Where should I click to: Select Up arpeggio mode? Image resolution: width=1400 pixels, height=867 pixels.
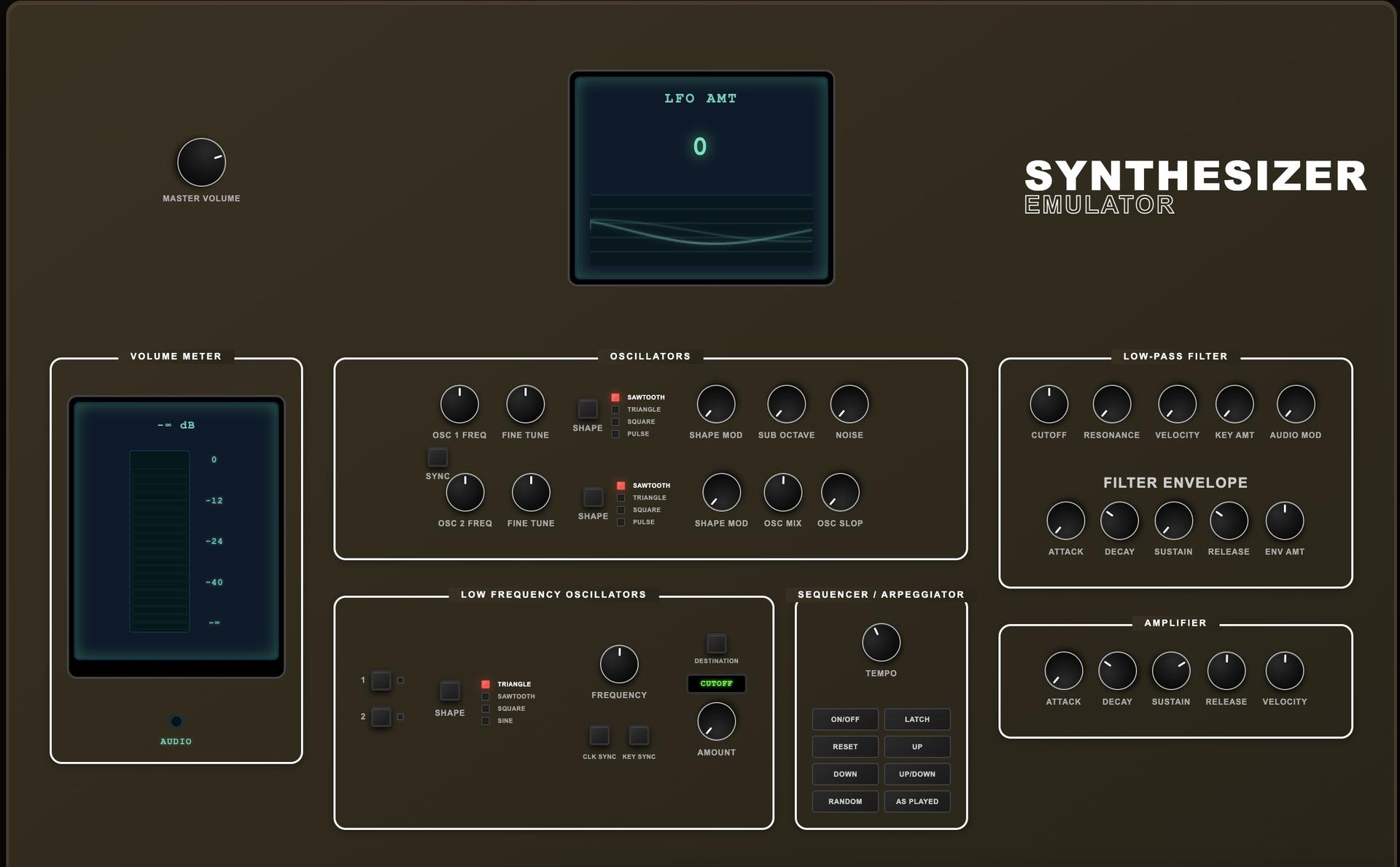pos(917,747)
